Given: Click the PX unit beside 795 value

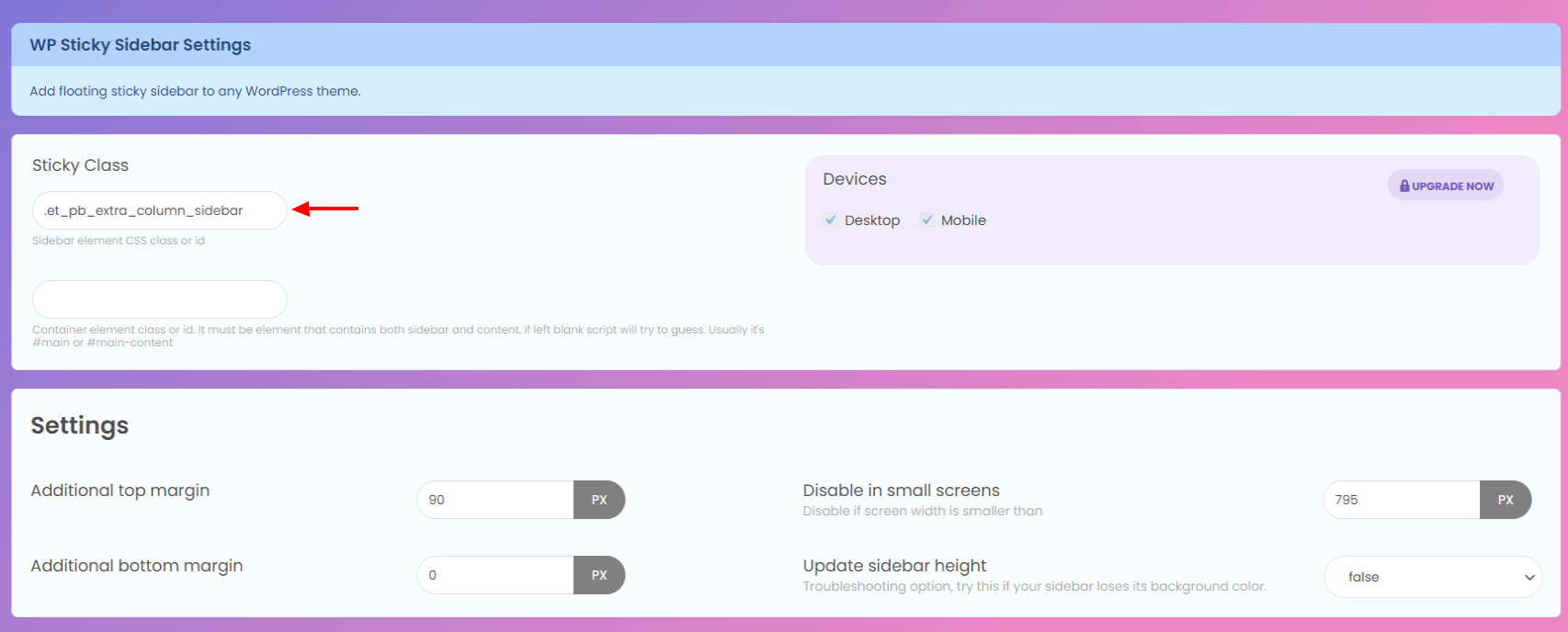Looking at the screenshot, I should tap(1506, 500).
